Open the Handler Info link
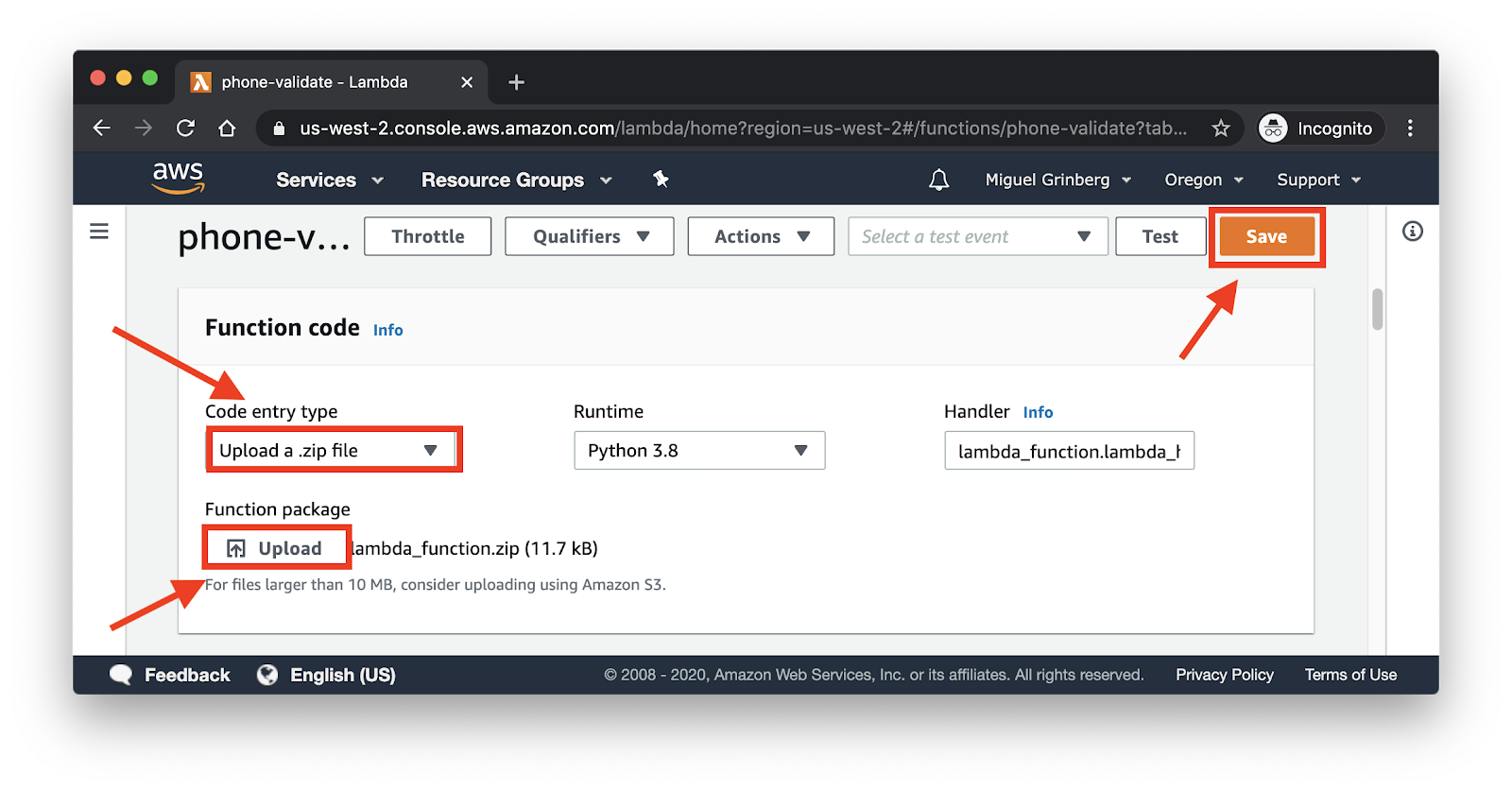 click(1038, 412)
